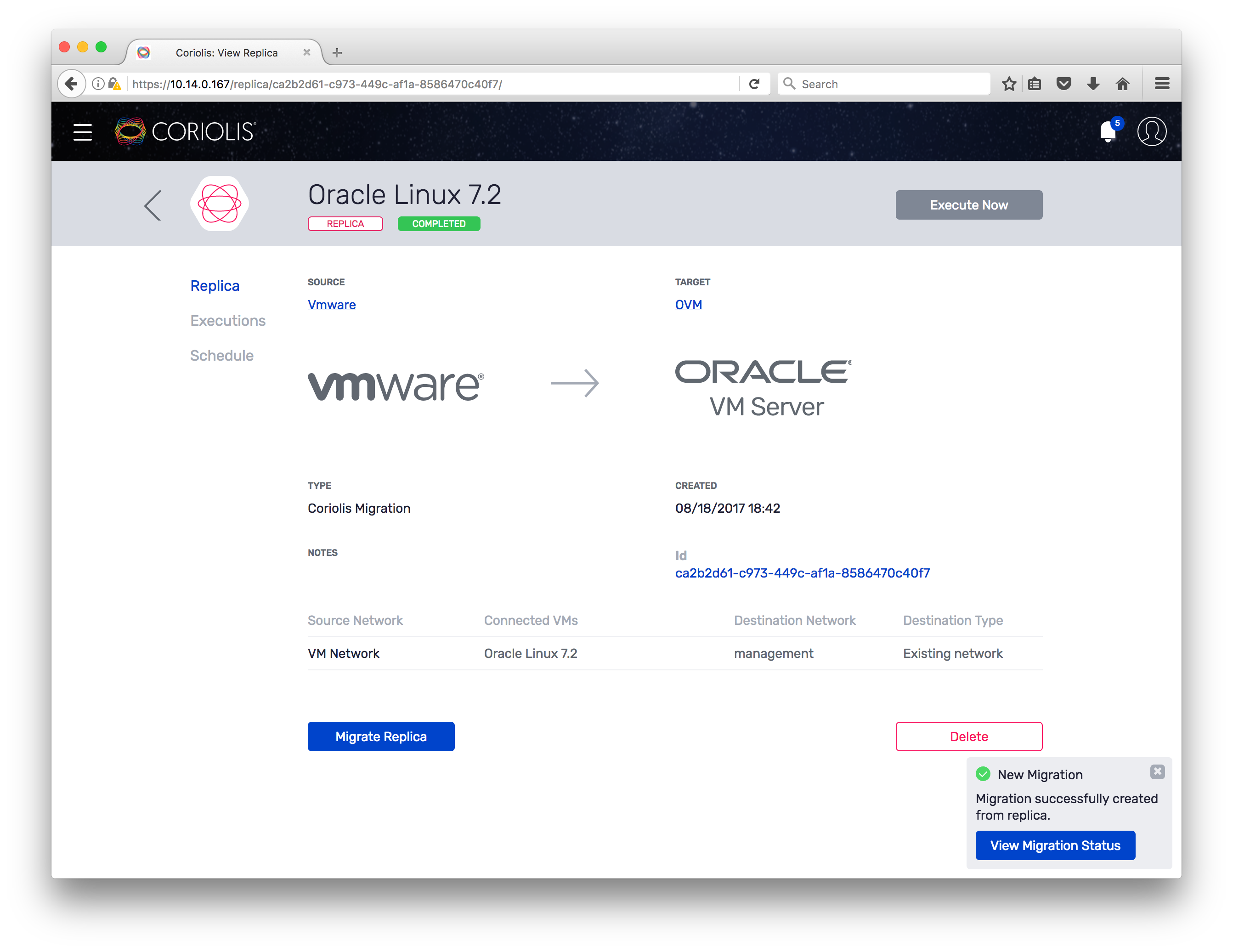Select the Coriolis: View Replica browser tab
The height and width of the screenshot is (952, 1233).
click(x=226, y=52)
